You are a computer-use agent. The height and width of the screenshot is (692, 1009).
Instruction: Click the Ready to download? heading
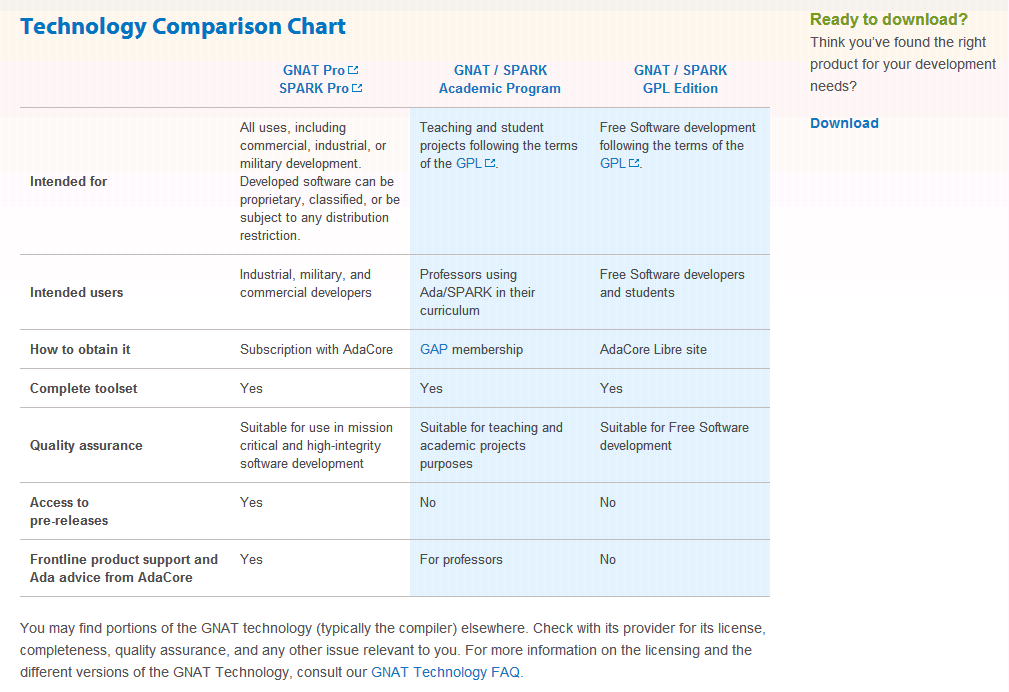coord(889,19)
